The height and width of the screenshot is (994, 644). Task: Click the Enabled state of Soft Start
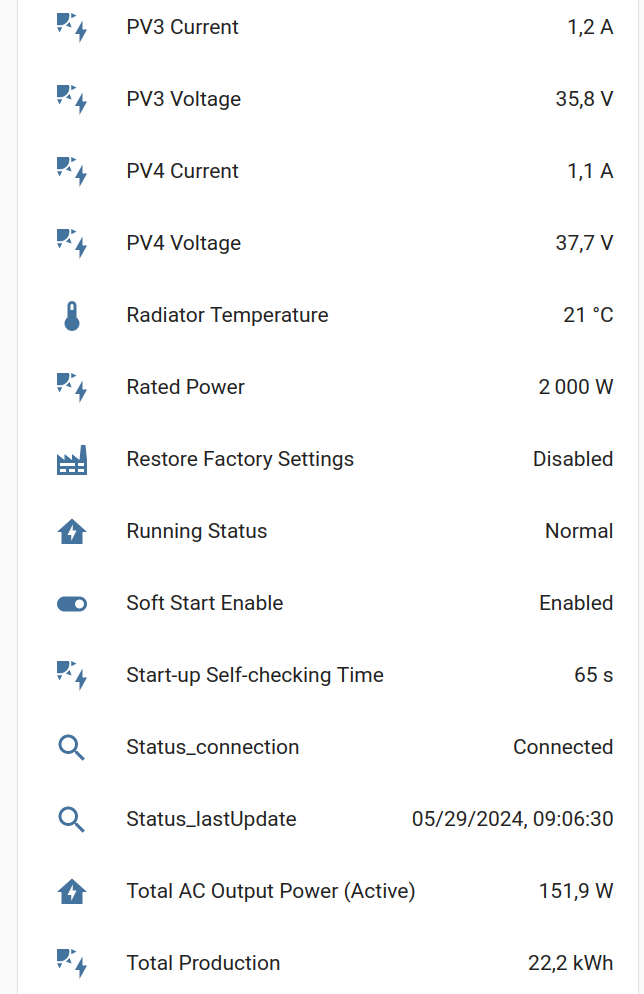(x=576, y=603)
